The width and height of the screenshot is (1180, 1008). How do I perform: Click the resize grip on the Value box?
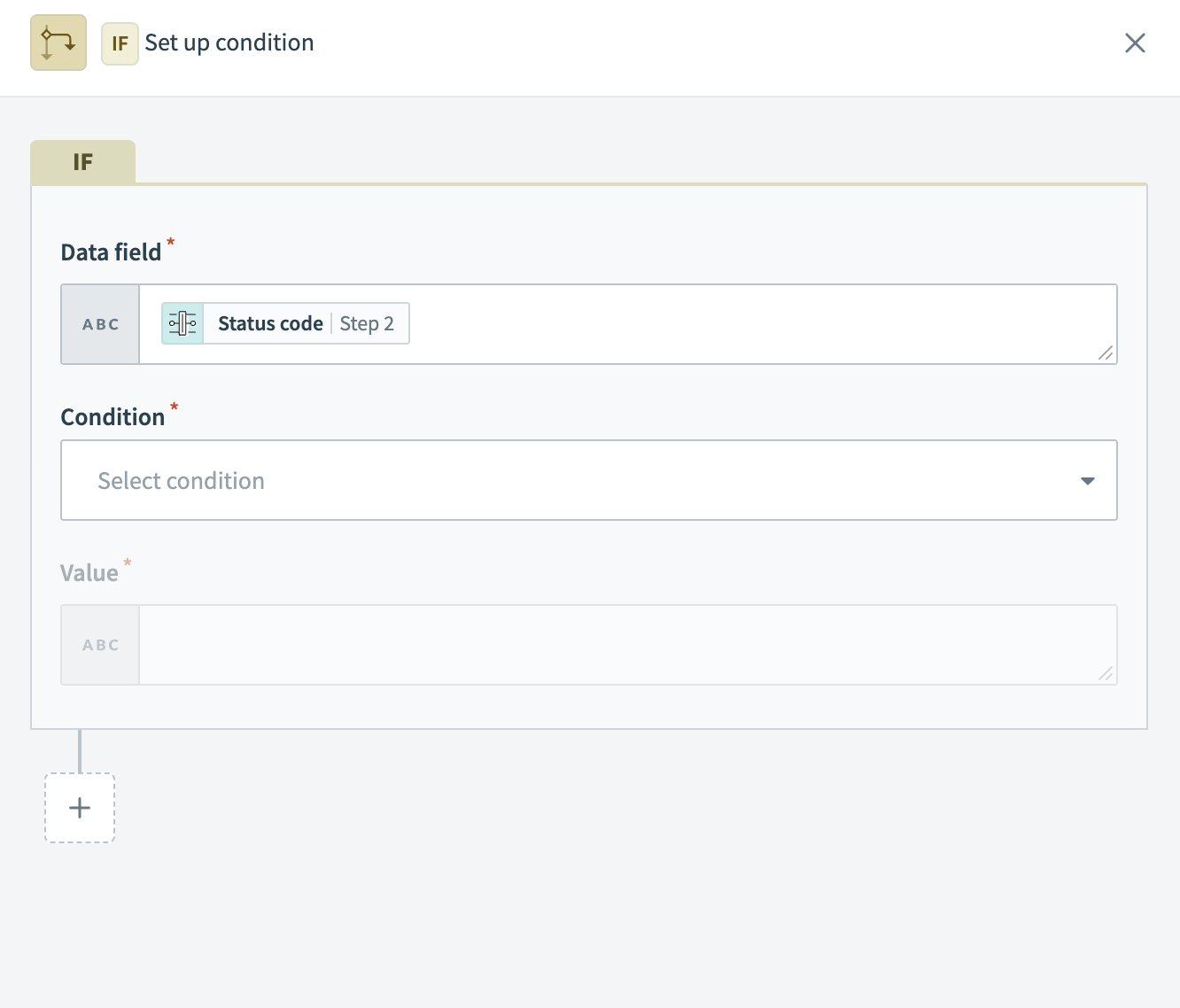pos(1104,674)
